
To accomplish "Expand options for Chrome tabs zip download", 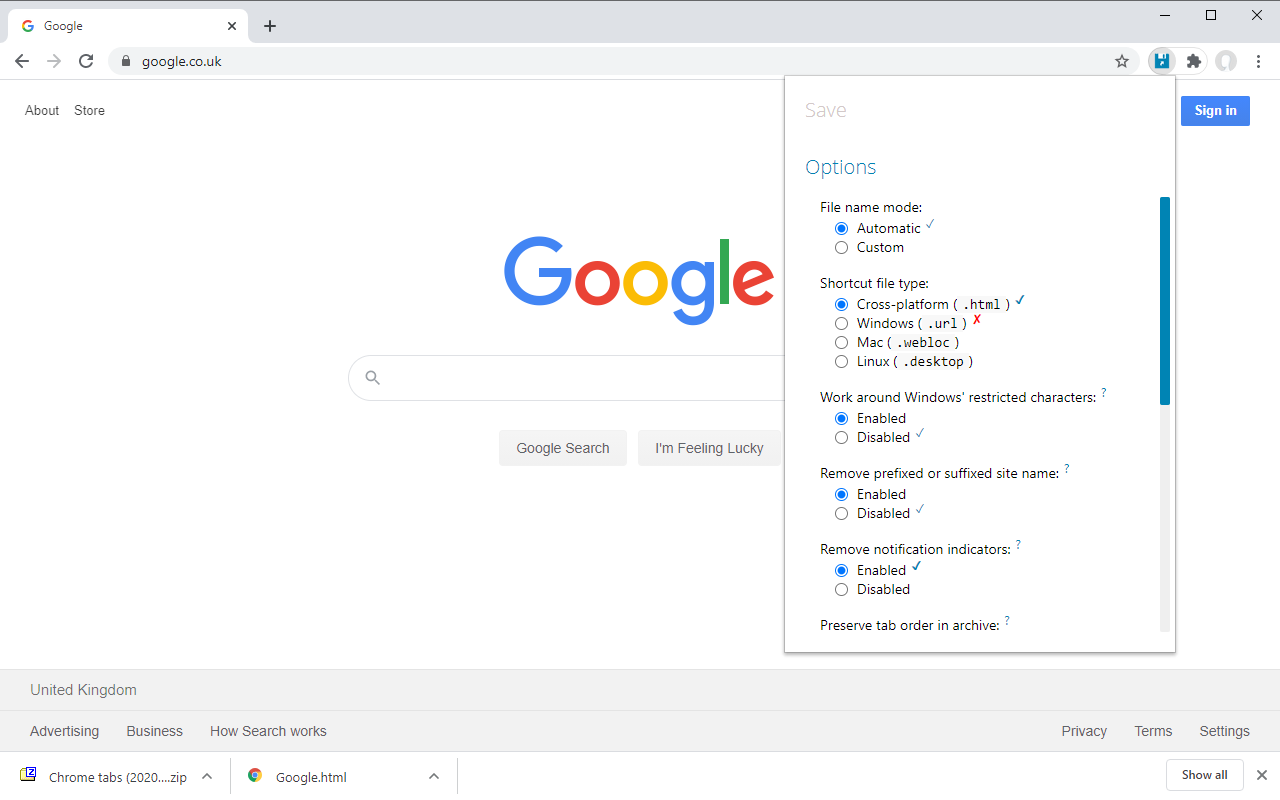I will pyautogui.click(x=207, y=776).
